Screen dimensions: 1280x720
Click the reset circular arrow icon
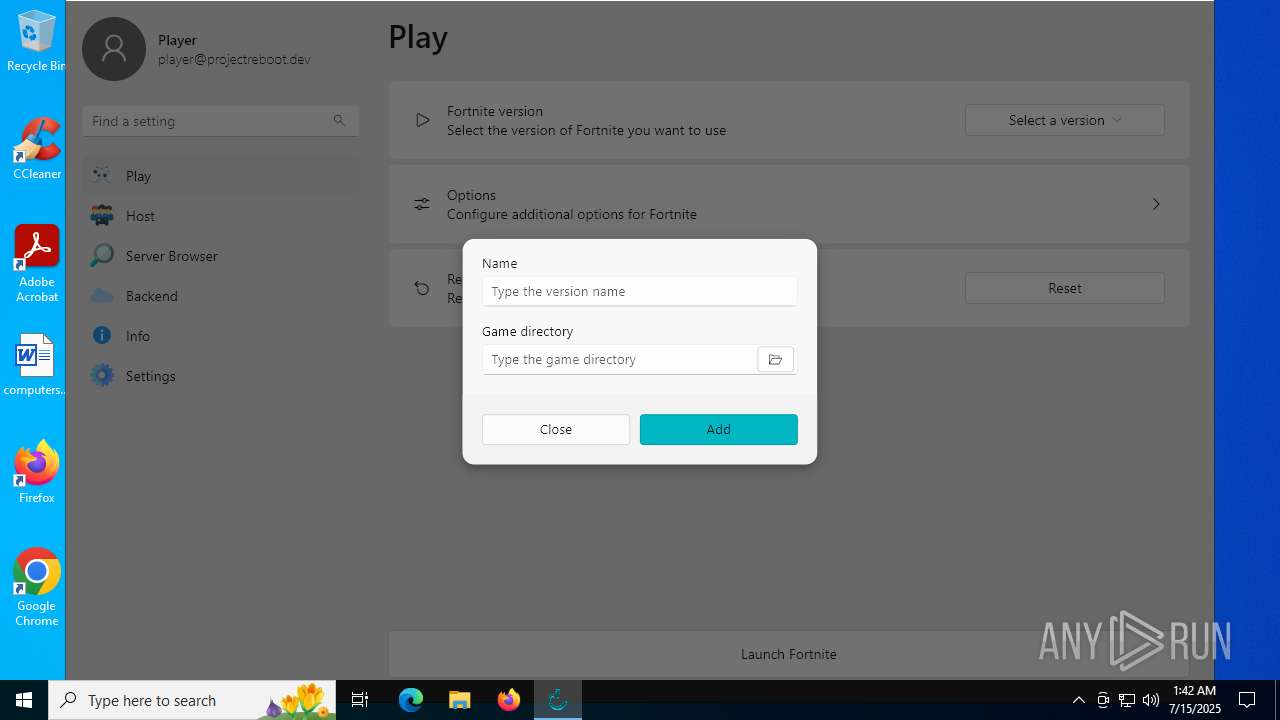pyautogui.click(x=422, y=288)
